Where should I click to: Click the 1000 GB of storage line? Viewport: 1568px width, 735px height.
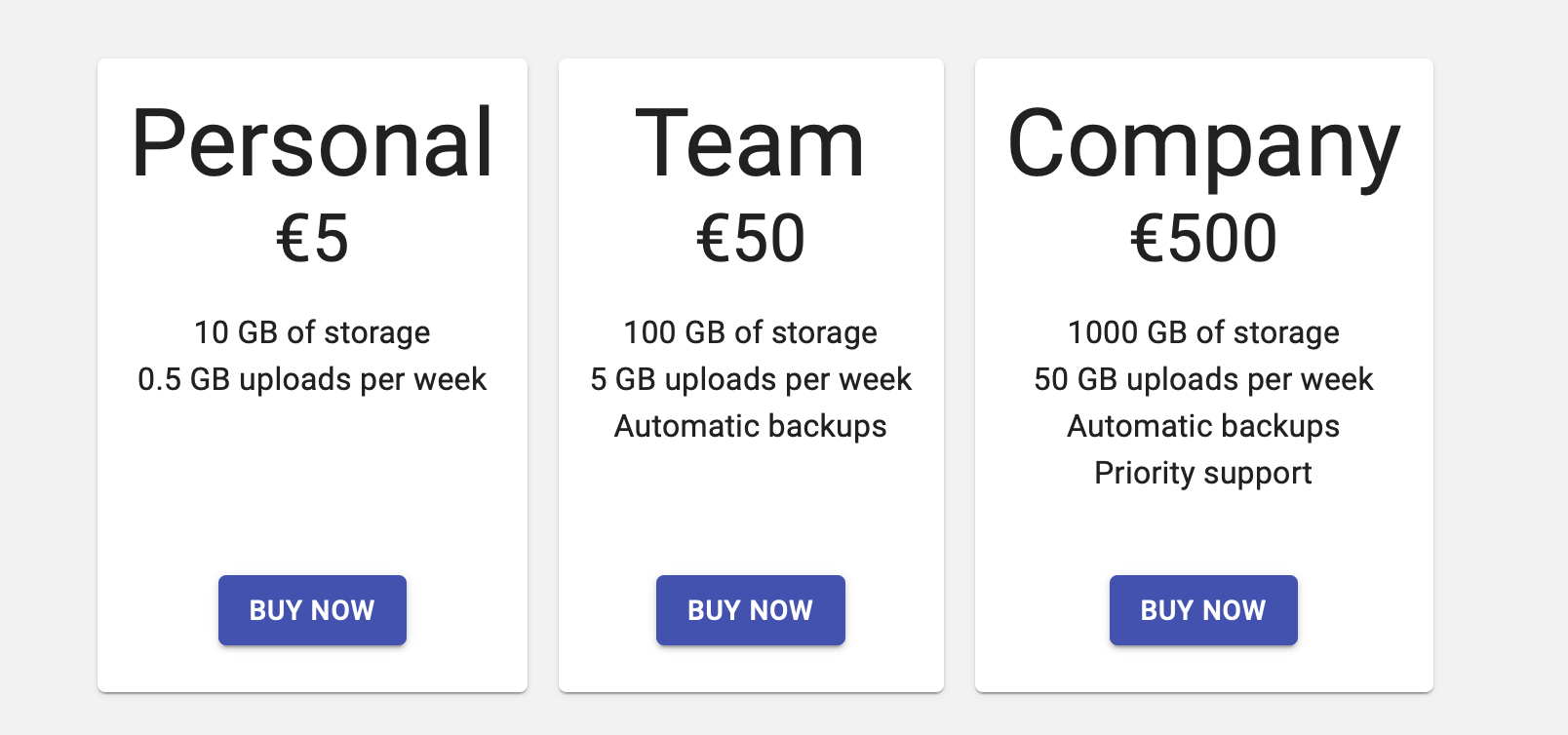1203,332
